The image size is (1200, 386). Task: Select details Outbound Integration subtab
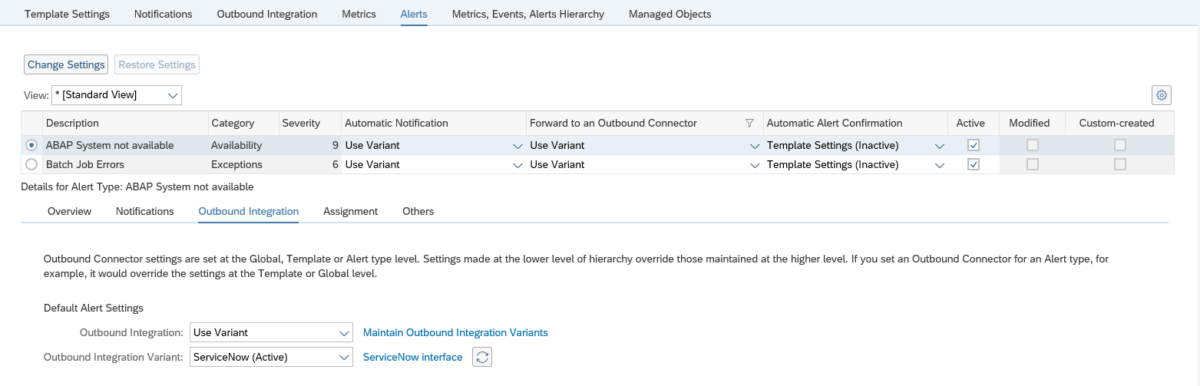(x=249, y=211)
